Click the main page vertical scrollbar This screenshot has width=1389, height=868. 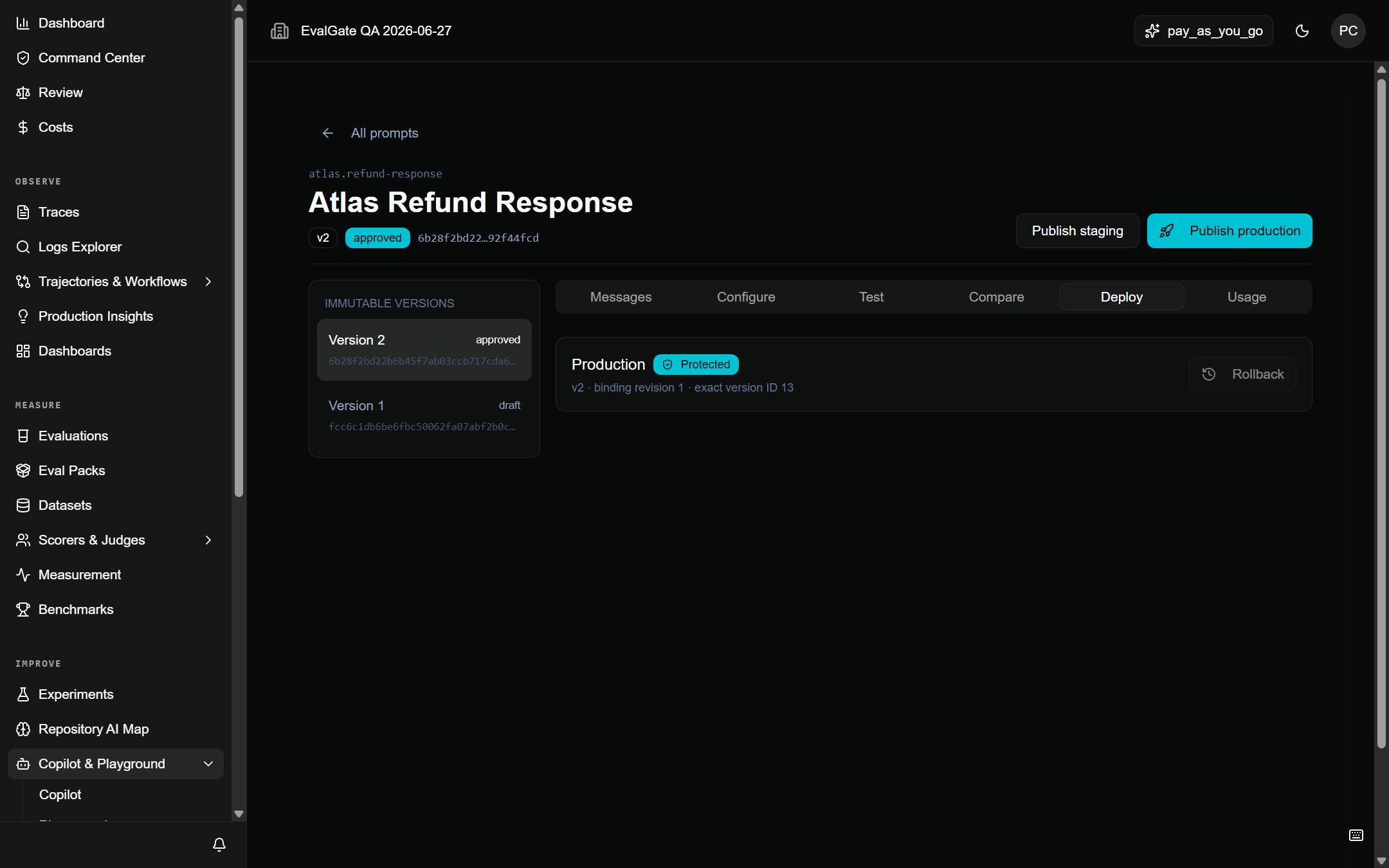click(x=1381, y=413)
